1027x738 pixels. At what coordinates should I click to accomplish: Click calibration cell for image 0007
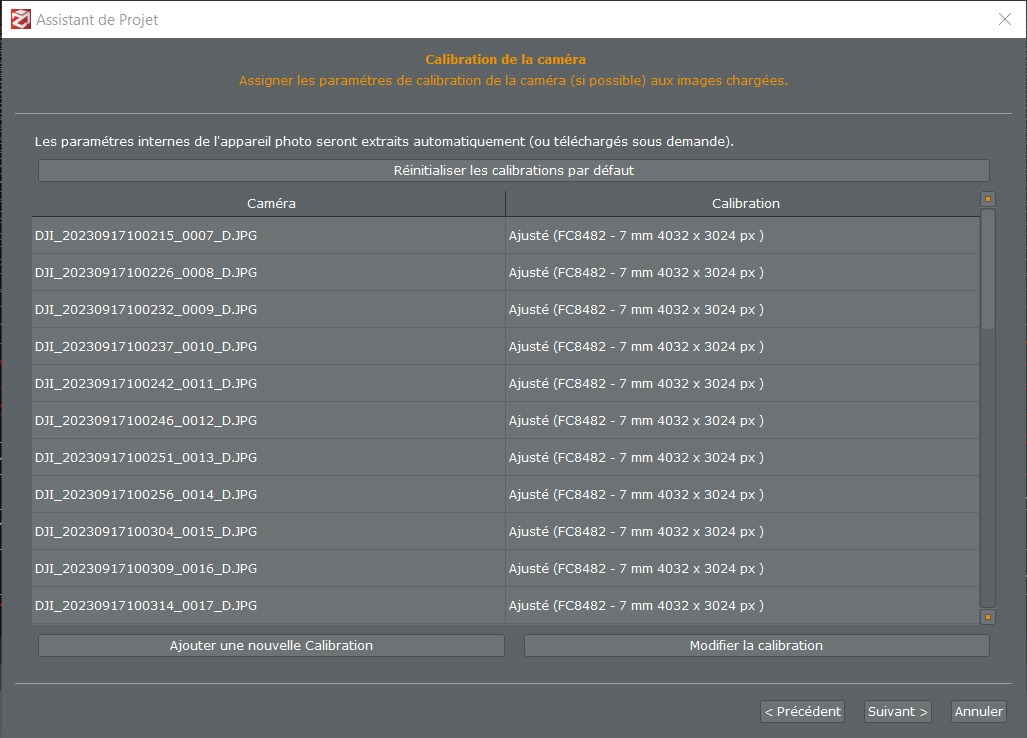[743, 236]
